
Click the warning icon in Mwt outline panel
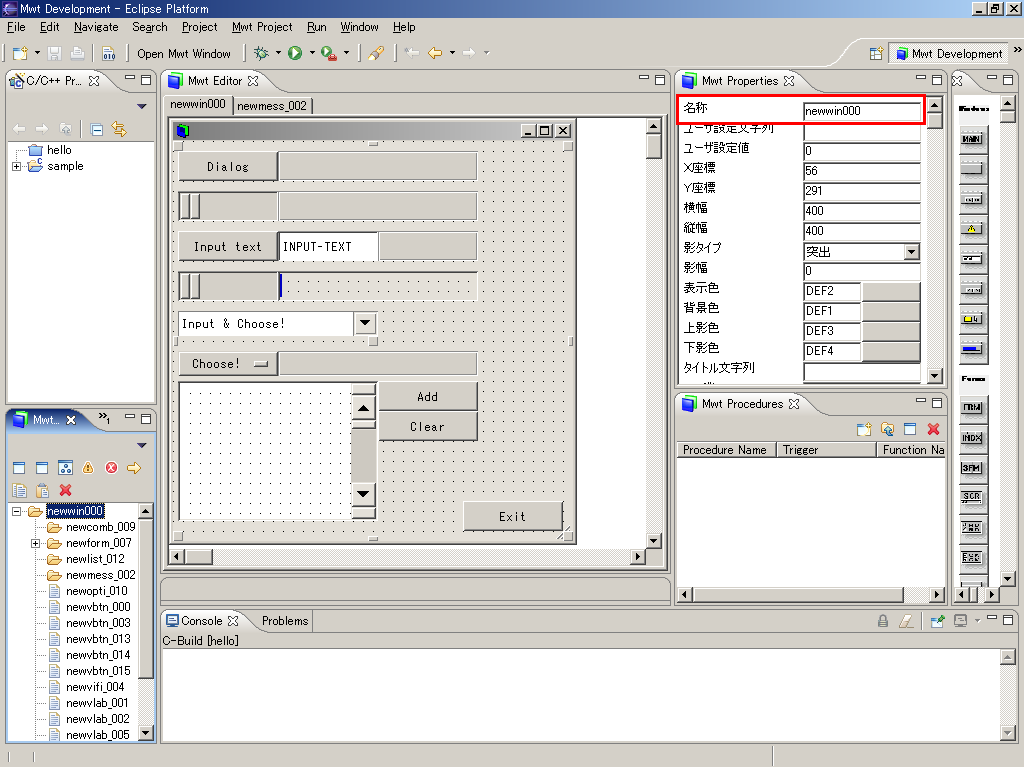(88, 468)
